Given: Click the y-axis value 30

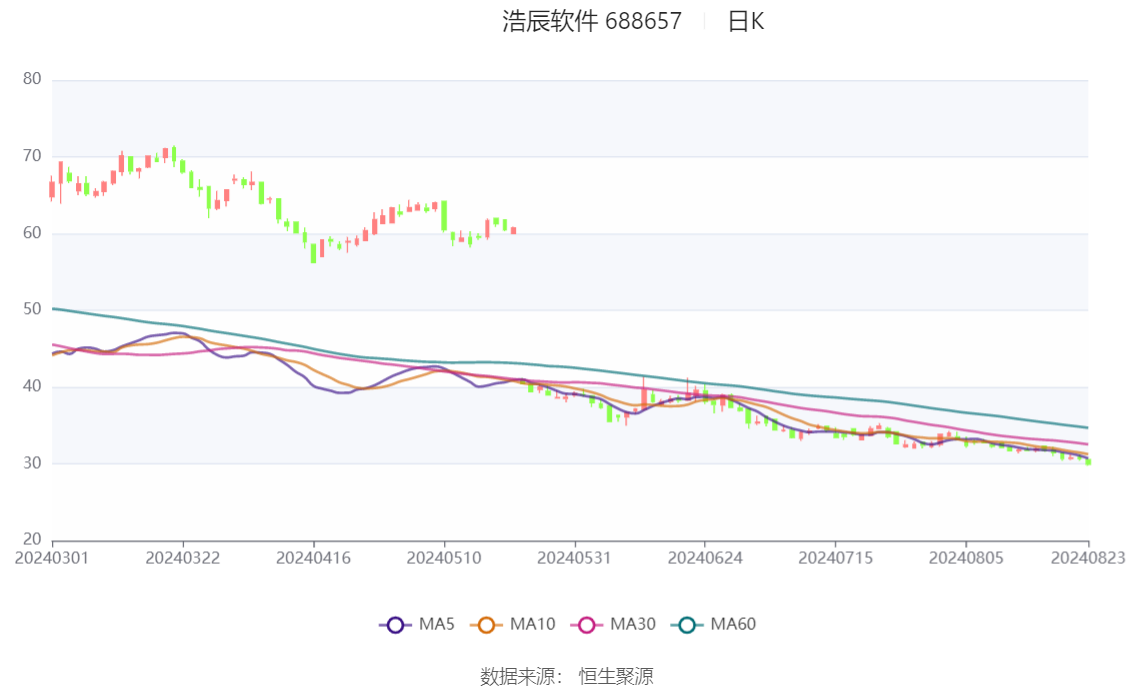Looking at the screenshot, I should 32,463.
